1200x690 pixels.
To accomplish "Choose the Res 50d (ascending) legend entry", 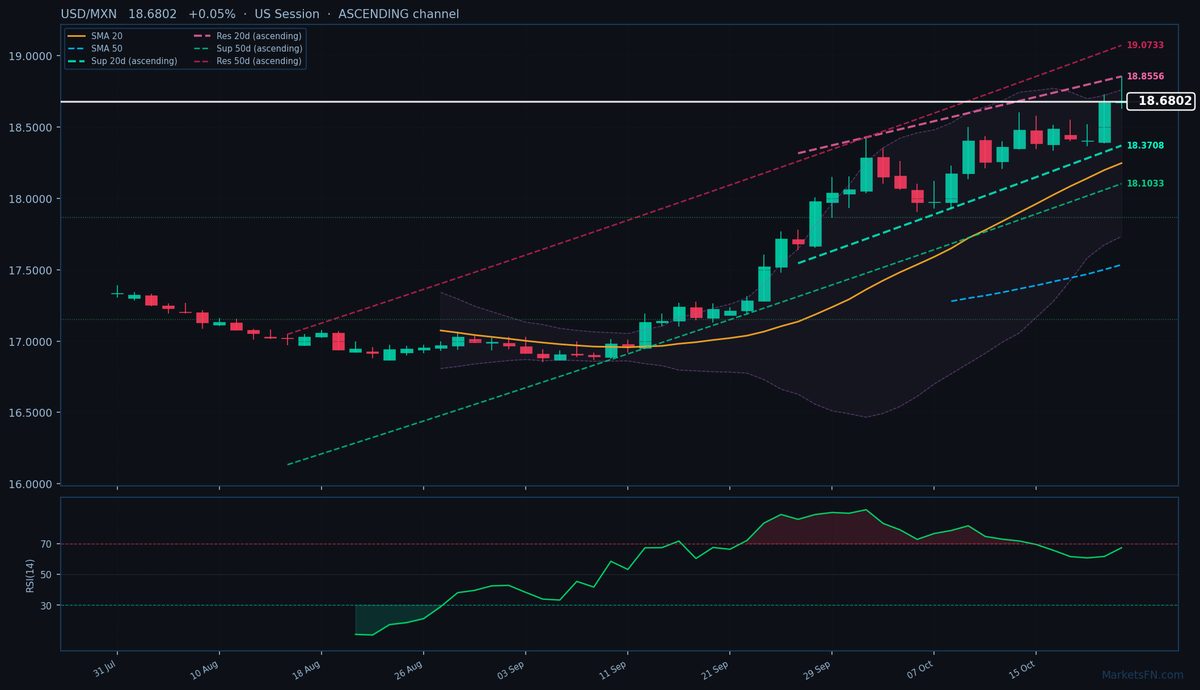I will point(246,61).
